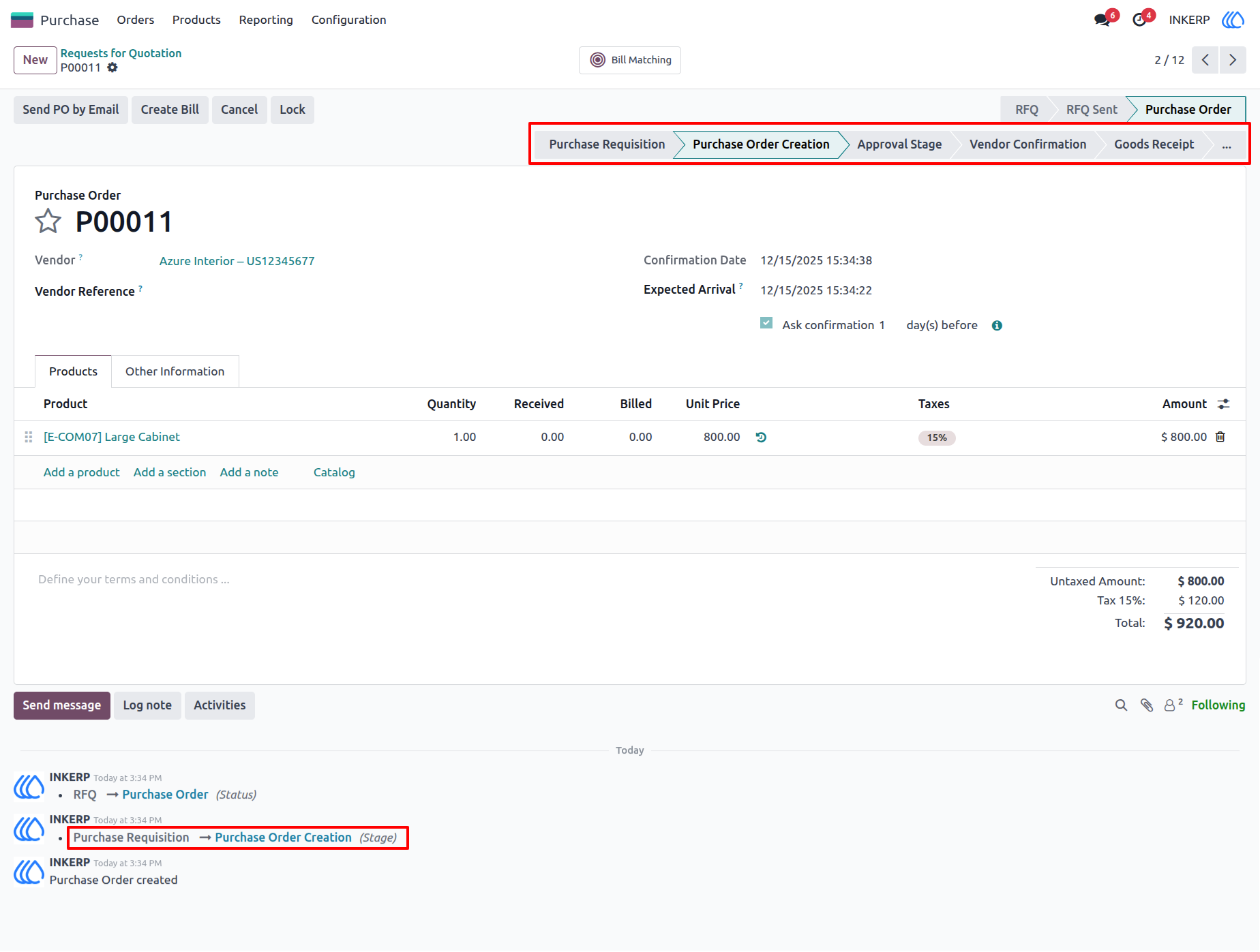Open the Reporting menu
This screenshot has height=952, width=1260.
pyautogui.click(x=266, y=20)
